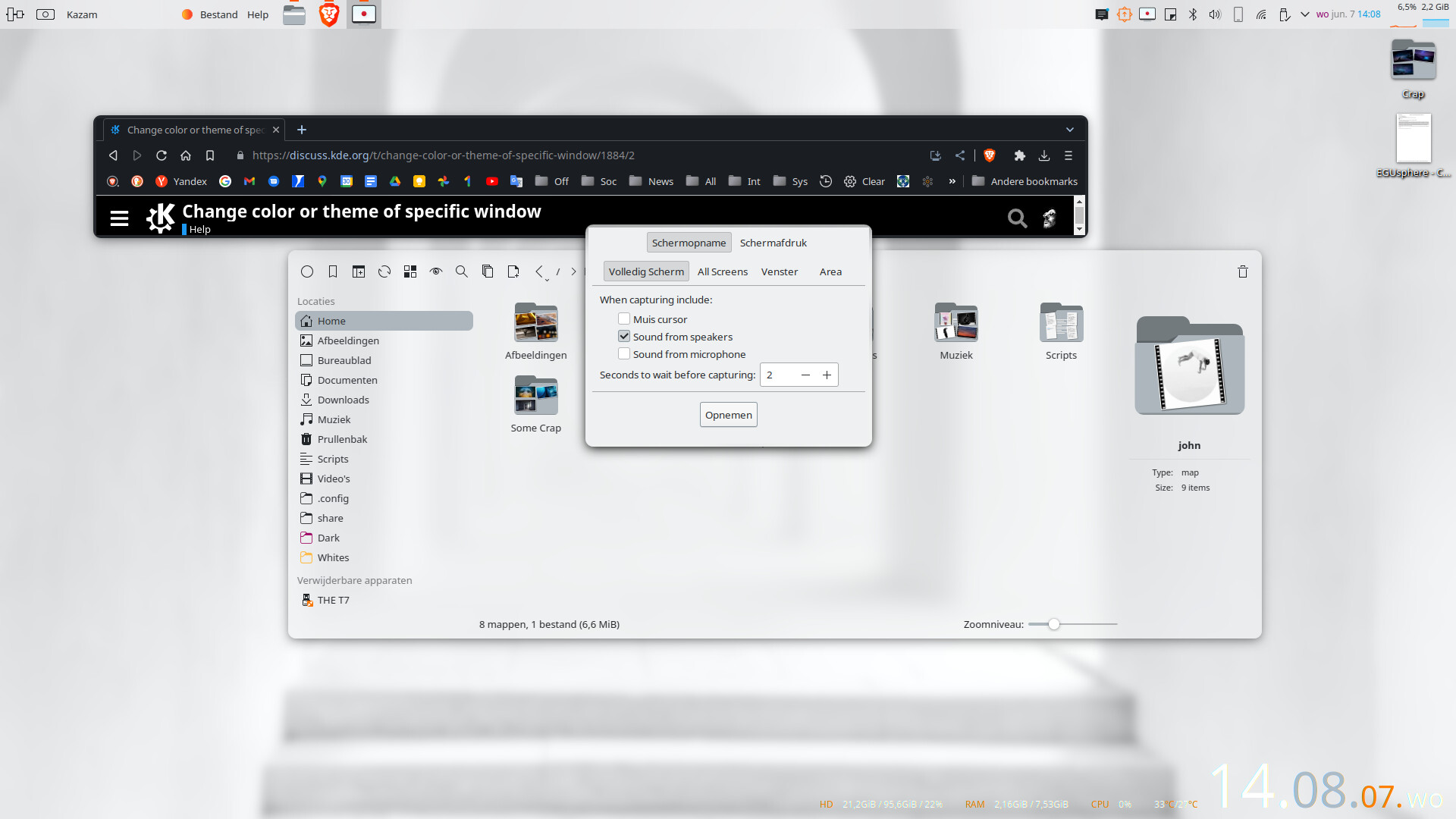This screenshot has width=1456, height=819.
Task: Click the copy icon in file manager toolbar
Action: (x=488, y=271)
